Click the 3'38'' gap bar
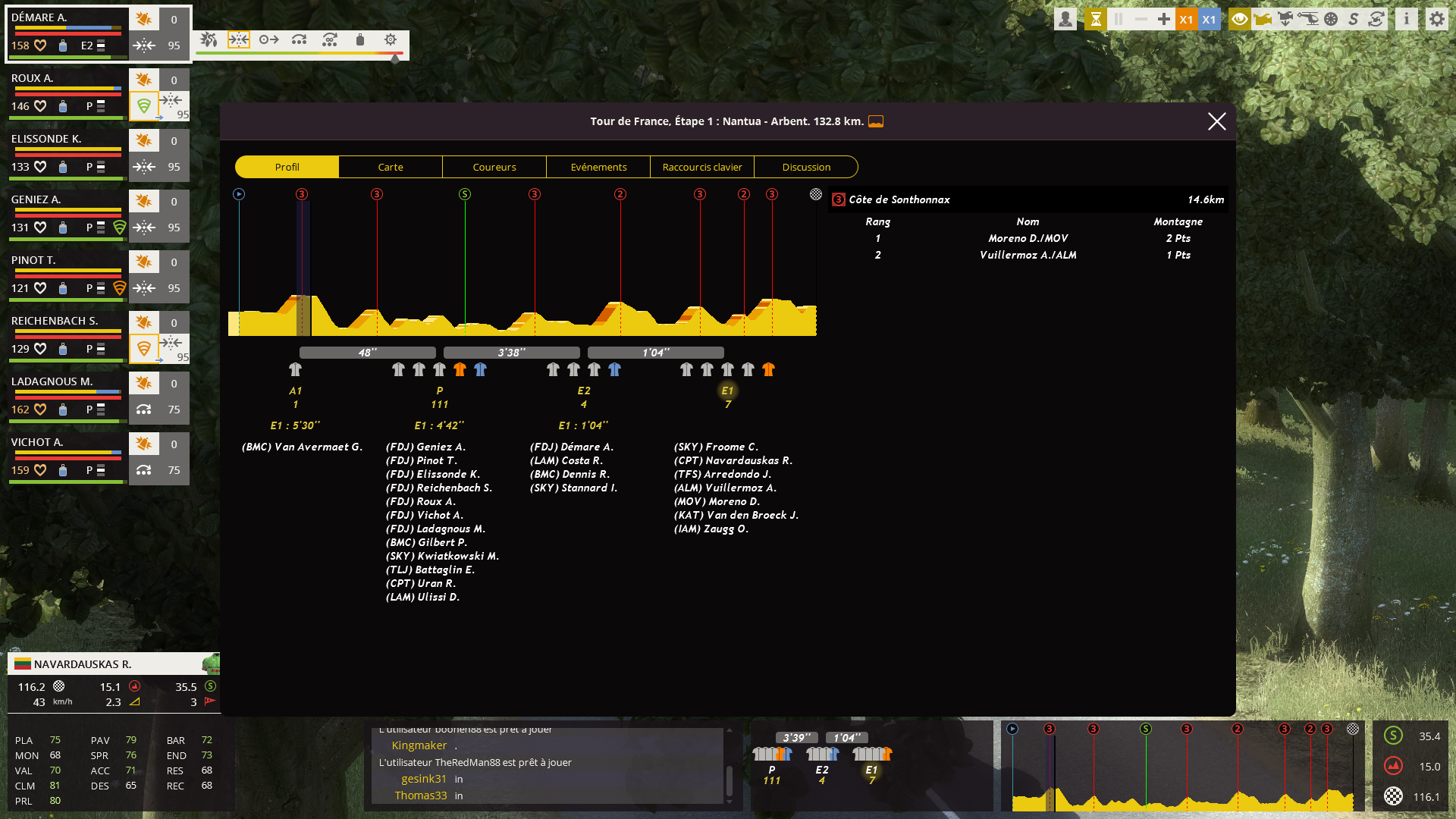 [x=512, y=353]
